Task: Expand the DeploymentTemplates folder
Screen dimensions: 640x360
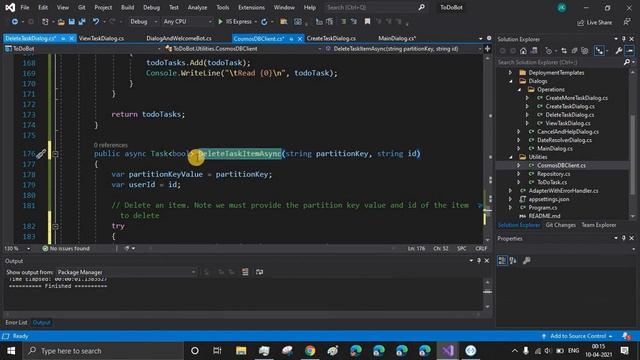Action: click(x=510, y=73)
